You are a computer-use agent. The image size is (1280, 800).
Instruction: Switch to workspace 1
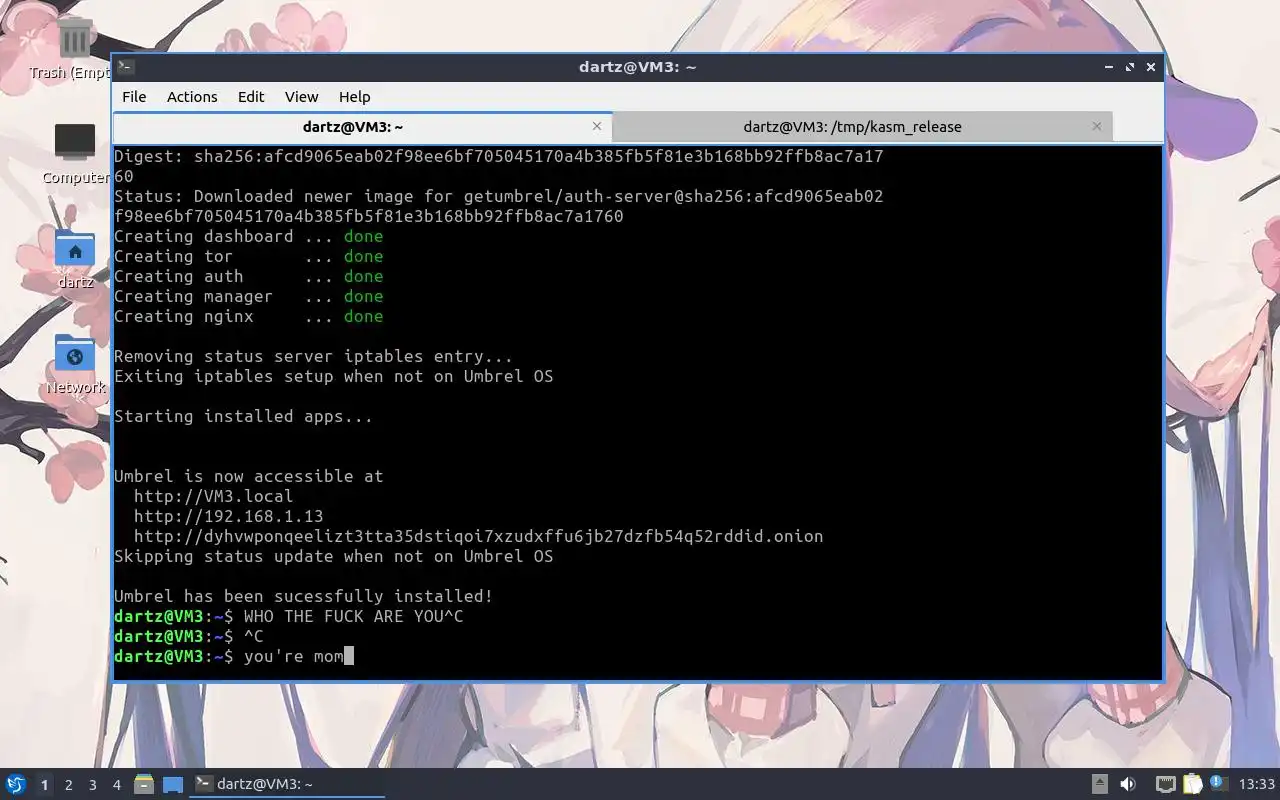[x=44, y=785]
